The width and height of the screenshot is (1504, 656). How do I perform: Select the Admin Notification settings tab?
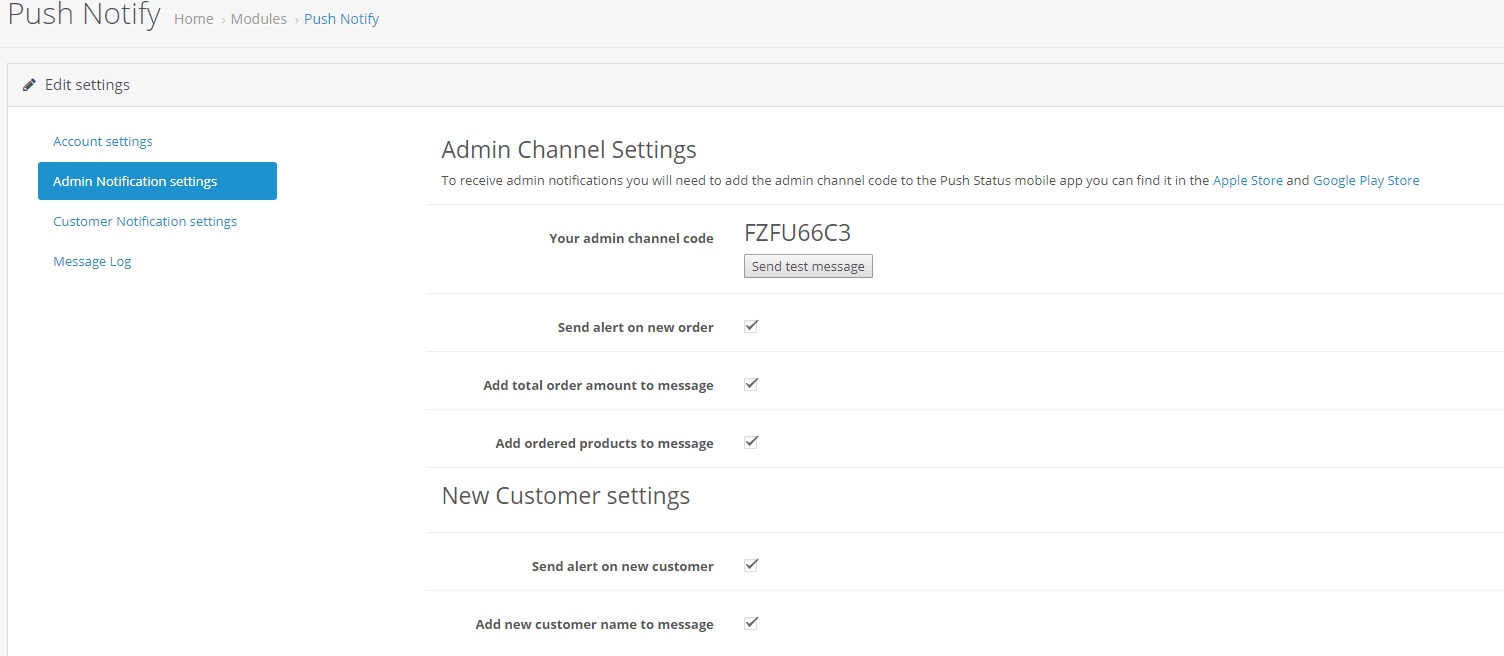(x=157, y=181)
